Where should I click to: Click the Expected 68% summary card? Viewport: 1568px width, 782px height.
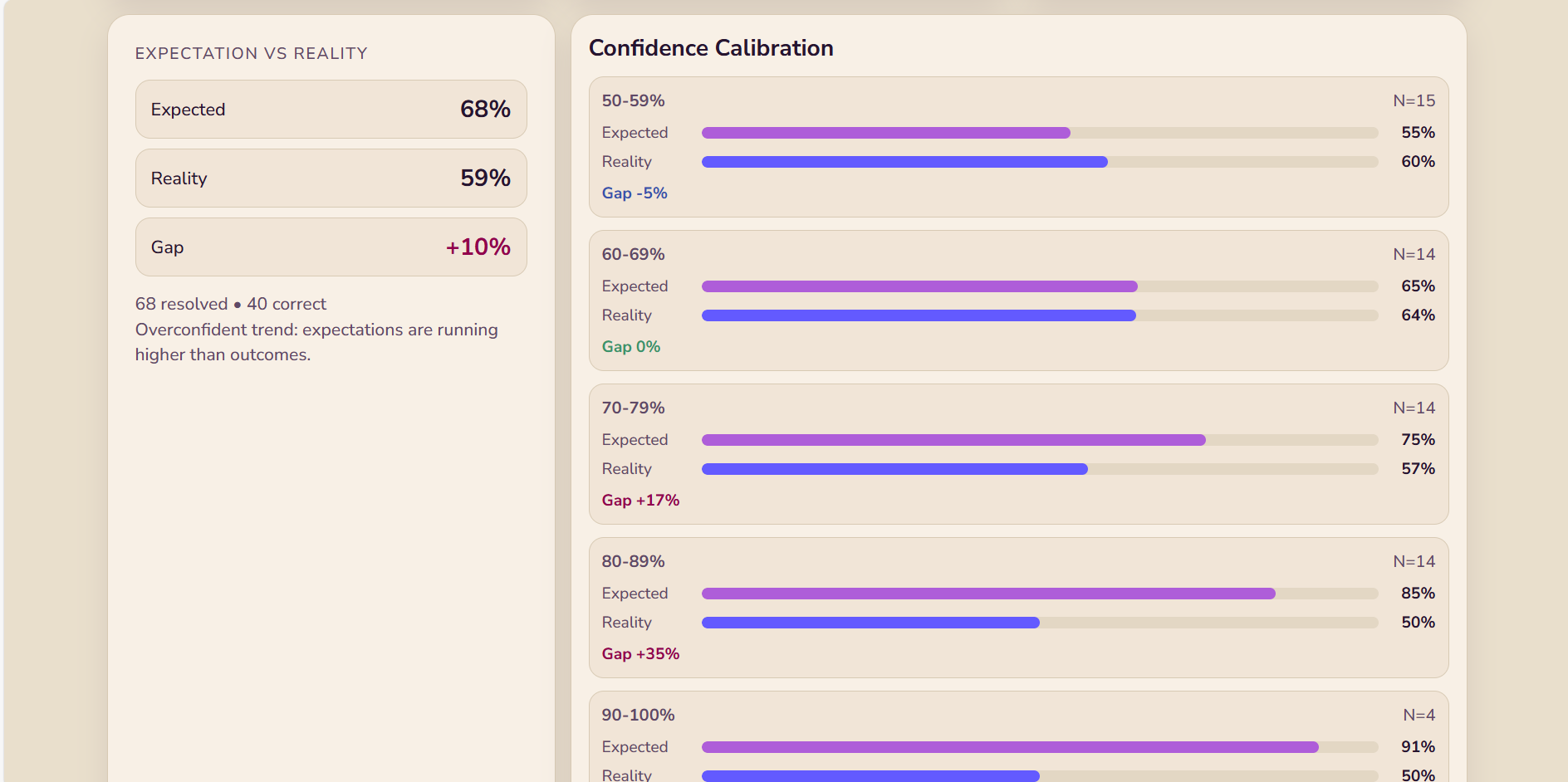[331, 110]
